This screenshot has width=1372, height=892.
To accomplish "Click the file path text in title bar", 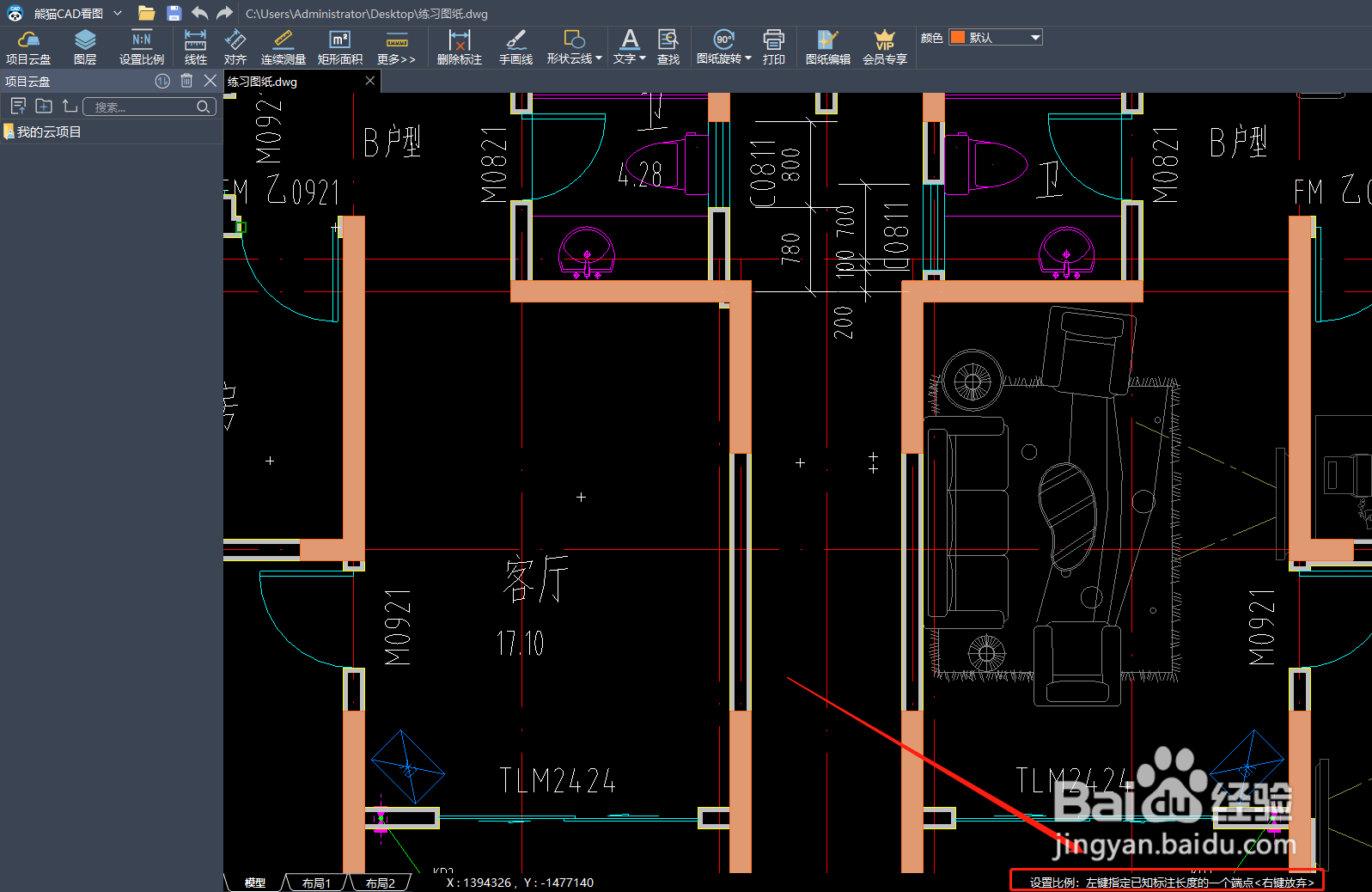I will (367, 14).
